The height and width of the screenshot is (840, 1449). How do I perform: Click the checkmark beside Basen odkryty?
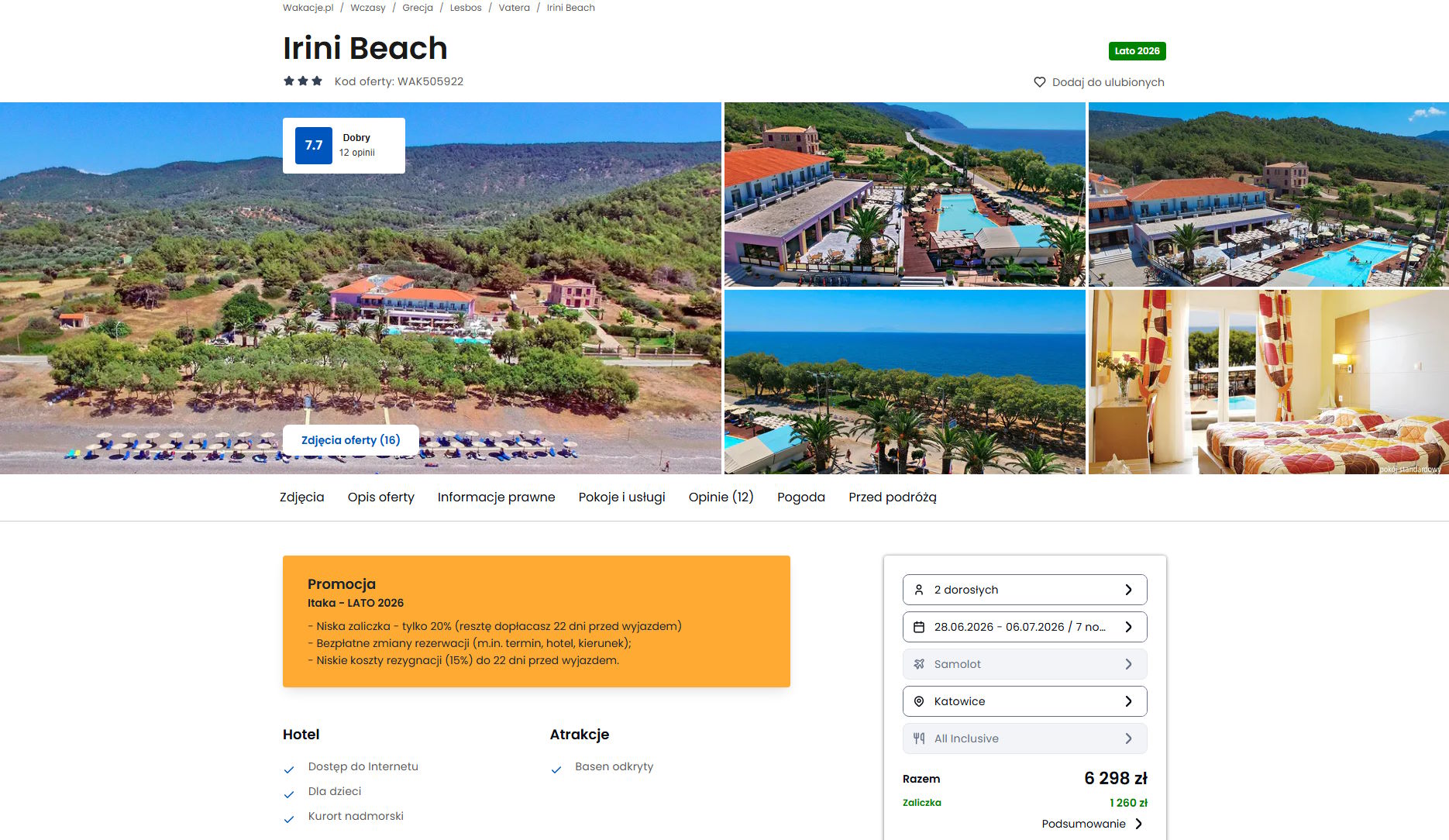click(x=556, y=769)
